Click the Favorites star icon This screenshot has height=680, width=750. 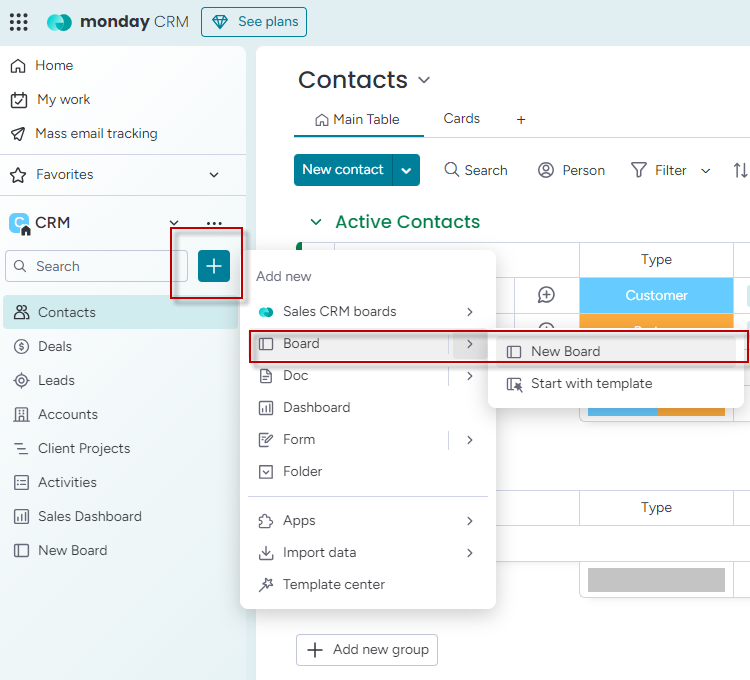18,175
